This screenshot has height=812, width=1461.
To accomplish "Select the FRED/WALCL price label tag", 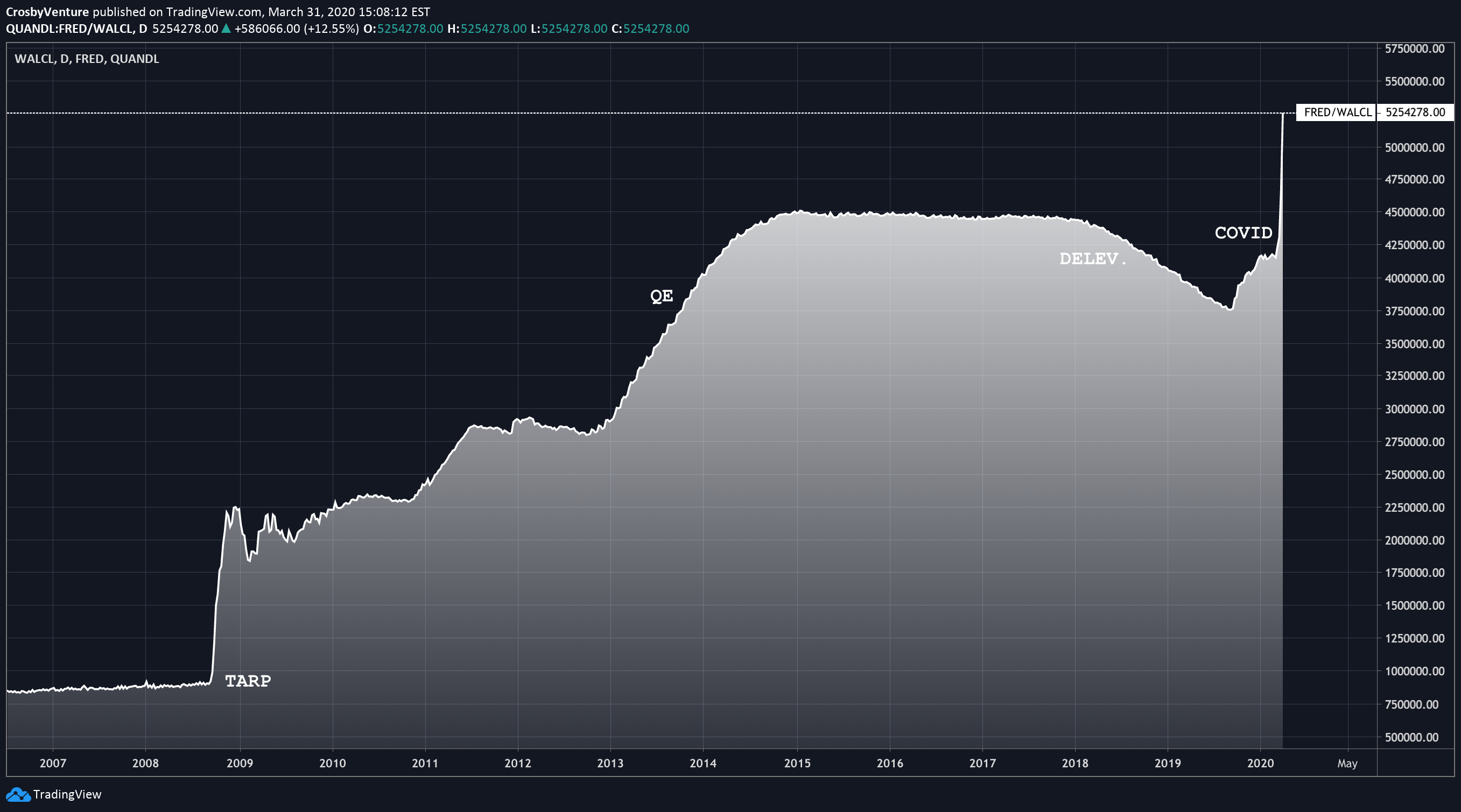I will point(1337,112).
